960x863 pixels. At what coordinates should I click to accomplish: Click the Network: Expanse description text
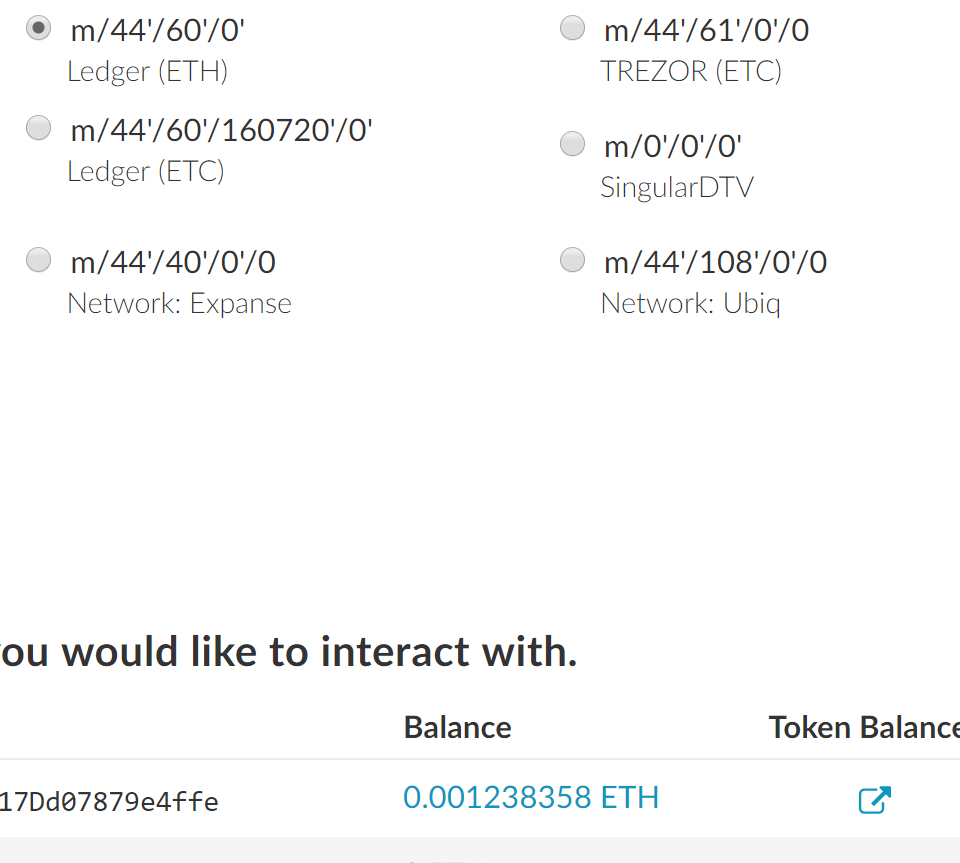click(x=179, y=304)
